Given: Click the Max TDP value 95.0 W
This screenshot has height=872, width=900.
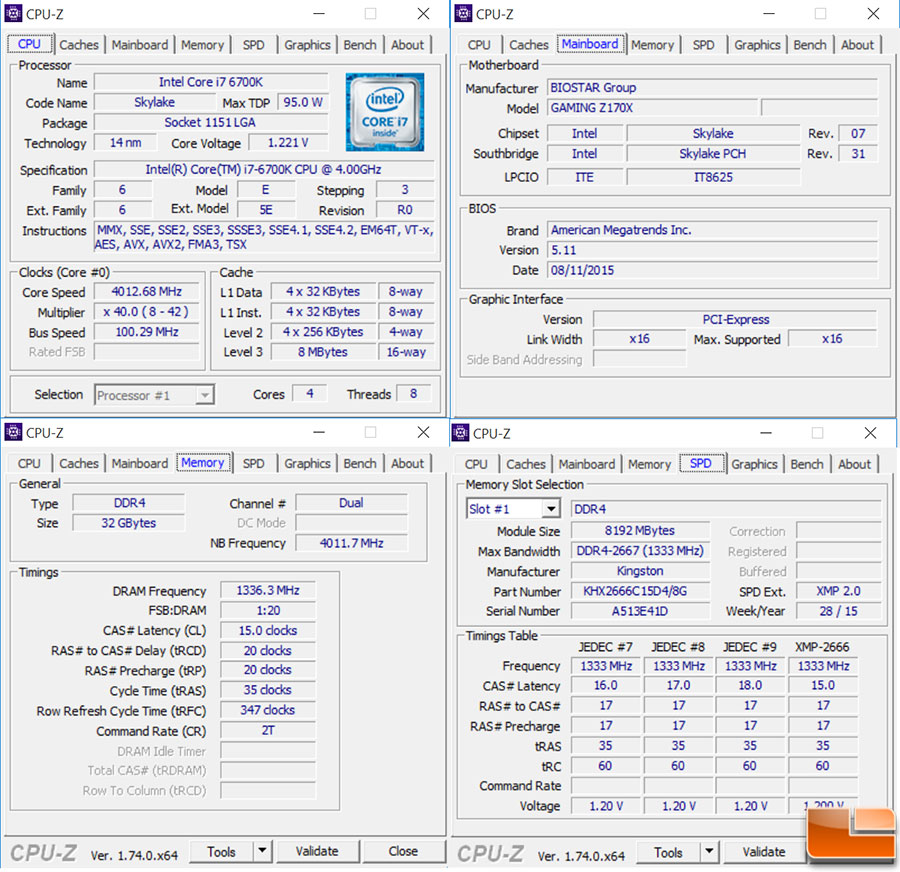Looking at the screenshot, I should 303,102.
